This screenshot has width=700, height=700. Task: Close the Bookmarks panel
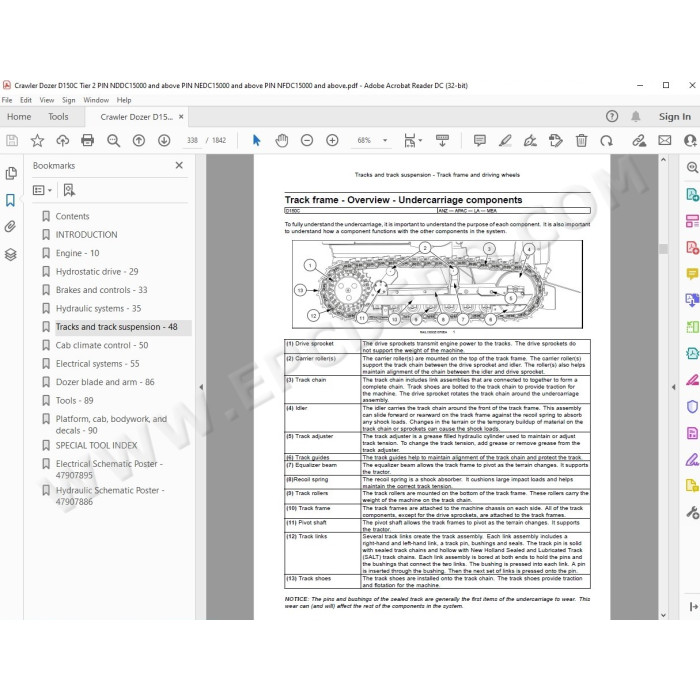click(x=179, y=165)
